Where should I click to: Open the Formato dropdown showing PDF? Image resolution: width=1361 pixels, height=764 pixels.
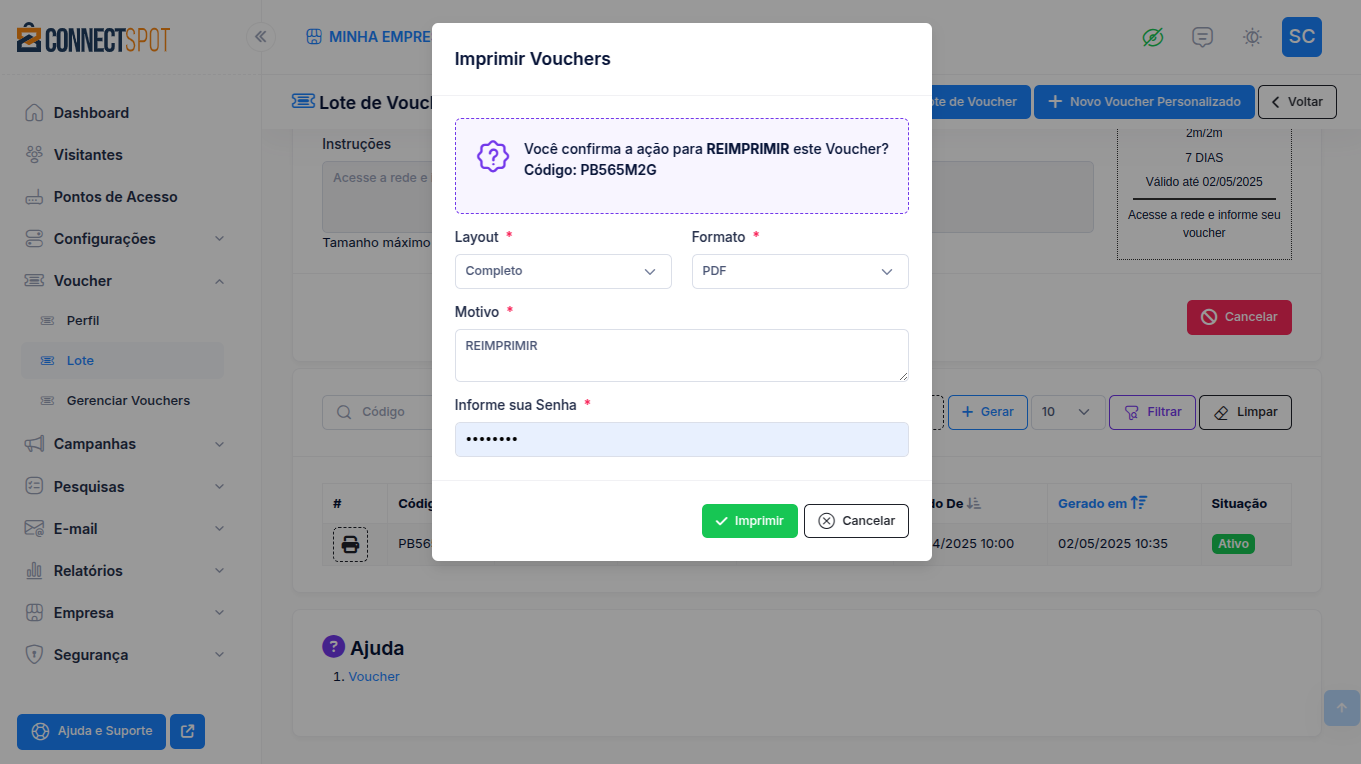tap(799, 271)
